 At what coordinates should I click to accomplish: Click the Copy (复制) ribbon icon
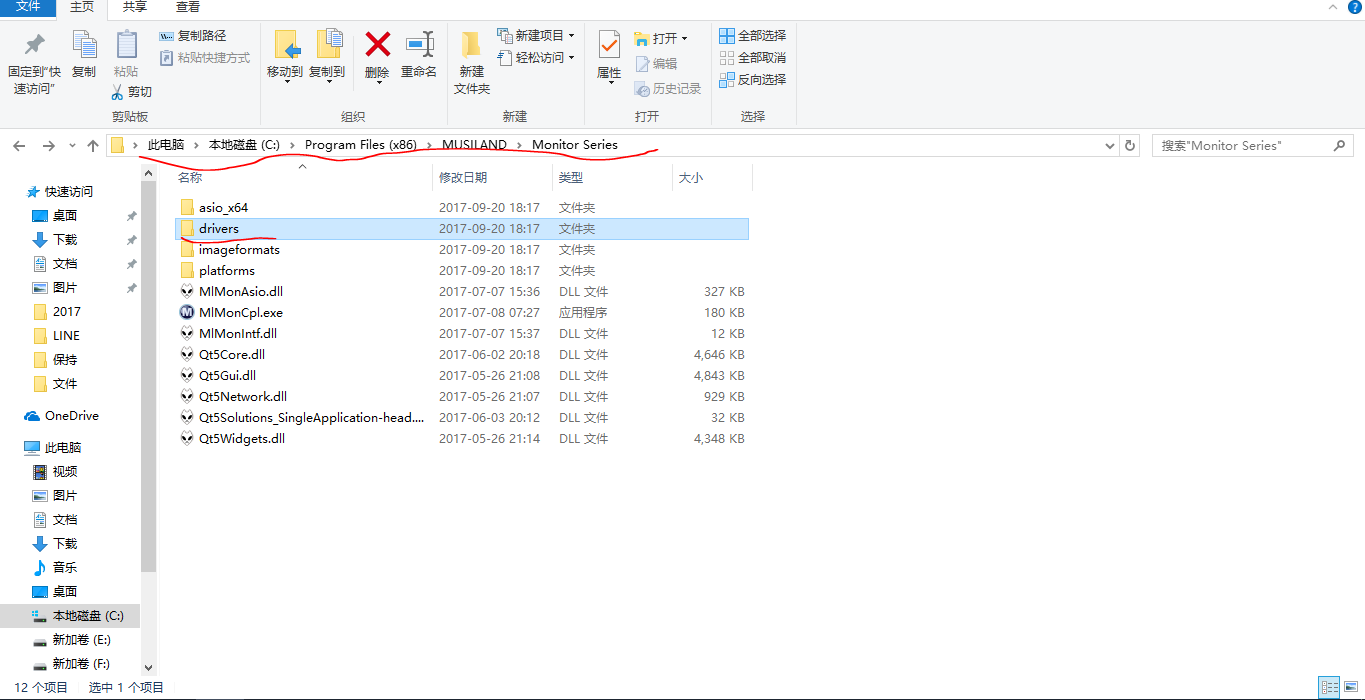pos(84,46)
